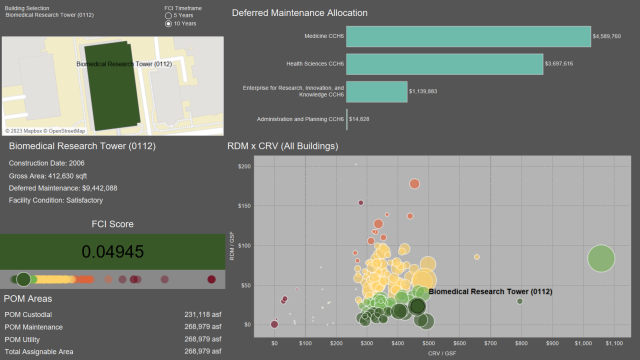Click the Deferred Maintenance: $9,442,088 text
The height and width of the screenshot is (360, 640).
pos(63,188)
